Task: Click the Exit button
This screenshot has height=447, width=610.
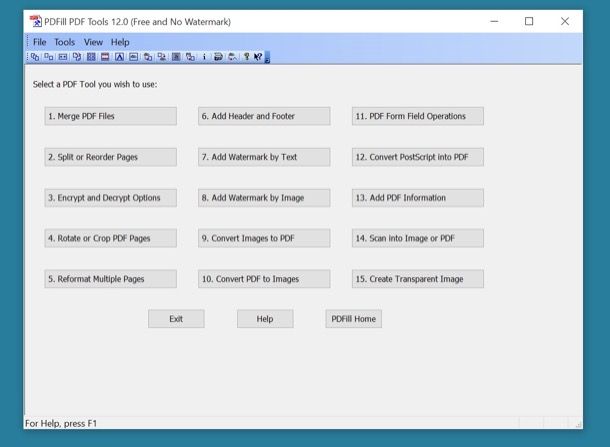Action: [x=176, y=319]
